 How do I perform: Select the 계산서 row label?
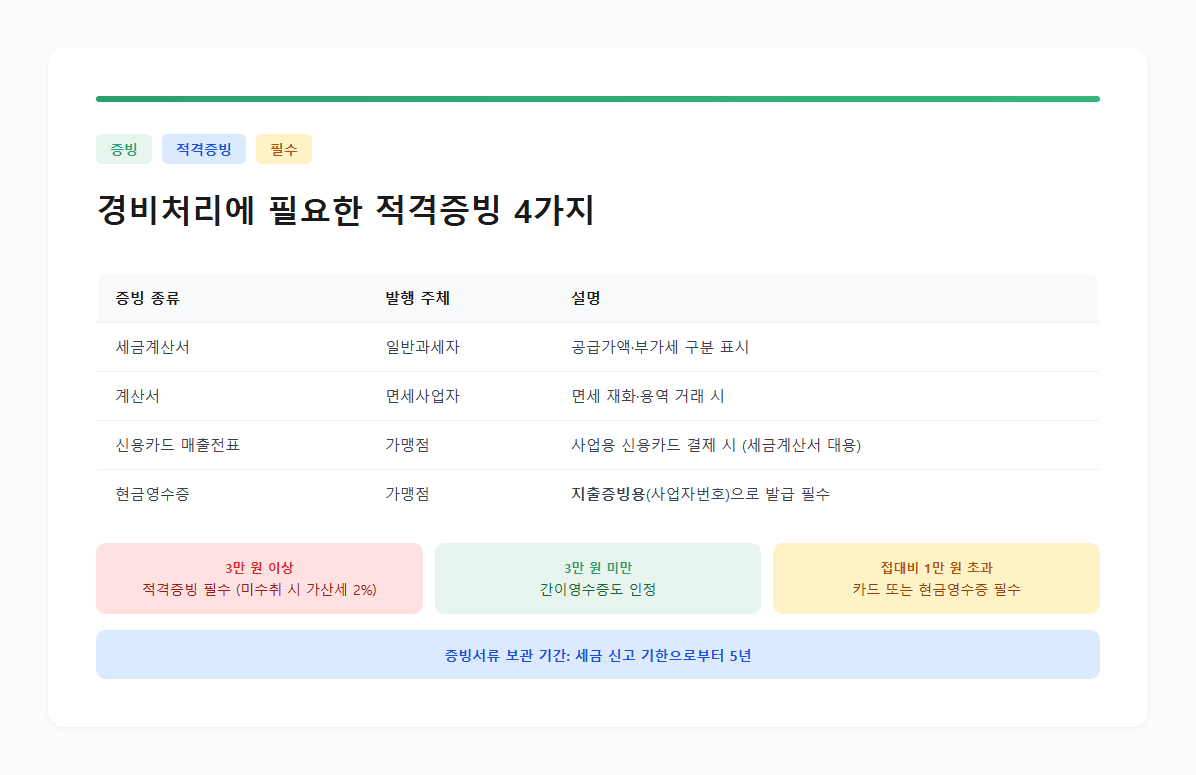(x=137, y=396)
